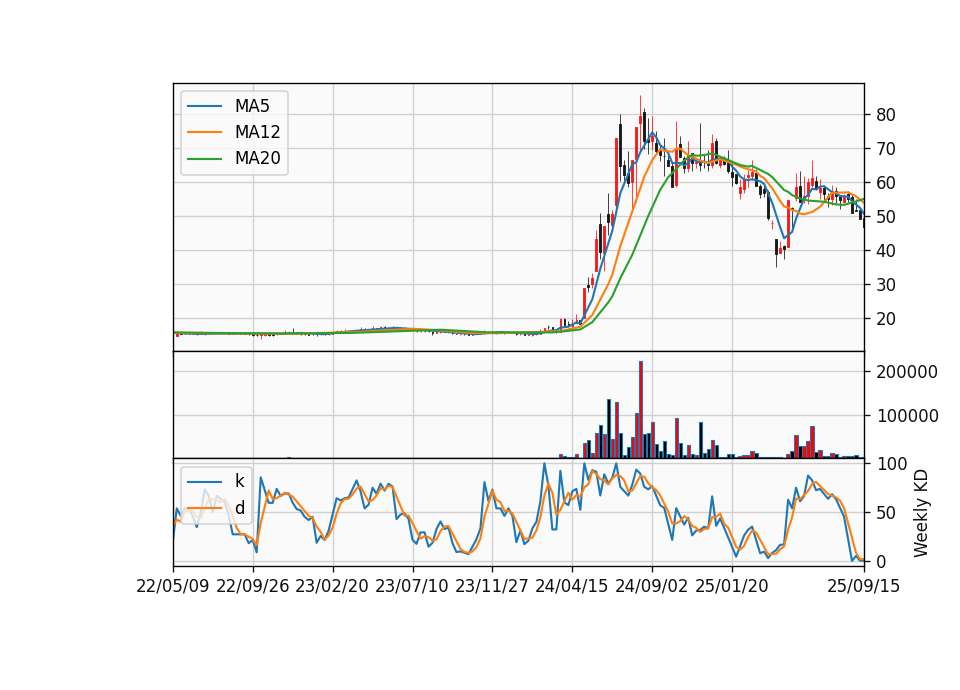Click the price axis label 30
Image resolution: width=960 pixels, height=690 pixels.
[x=886, y=285]
